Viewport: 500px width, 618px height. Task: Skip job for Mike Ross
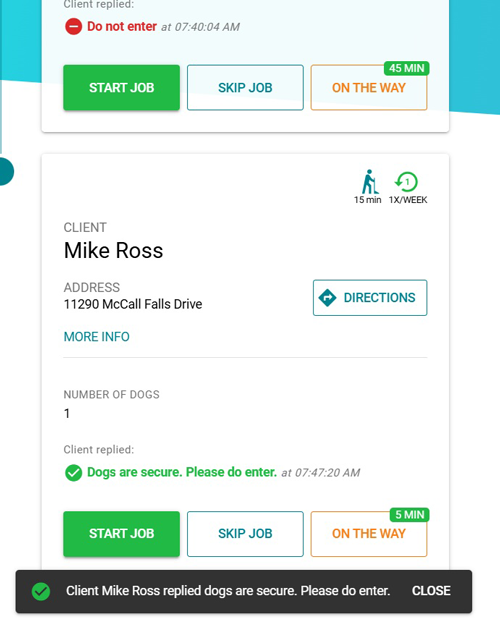coord(245,534)
